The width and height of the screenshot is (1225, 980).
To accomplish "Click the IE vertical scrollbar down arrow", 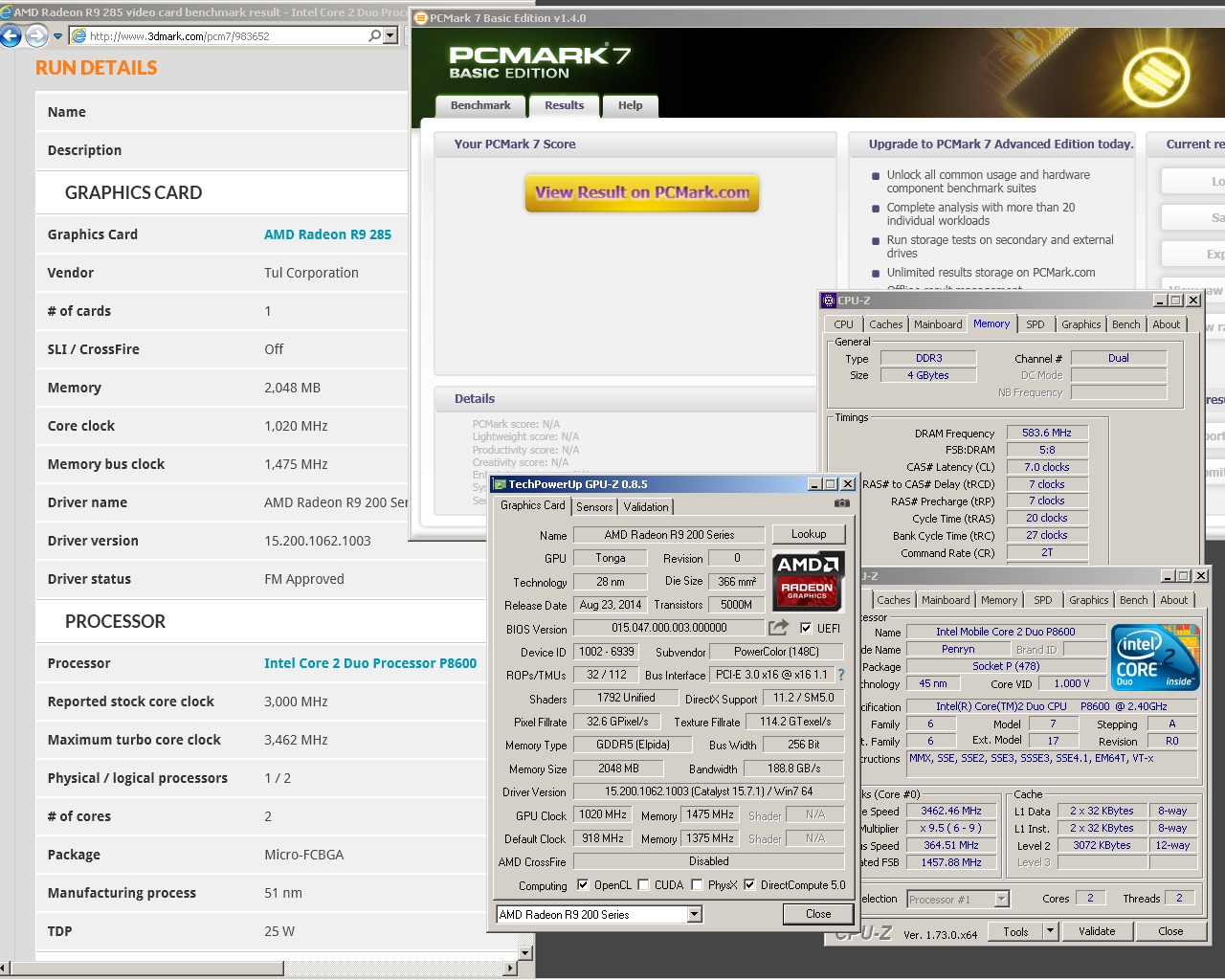I will [x=524, y=953].
